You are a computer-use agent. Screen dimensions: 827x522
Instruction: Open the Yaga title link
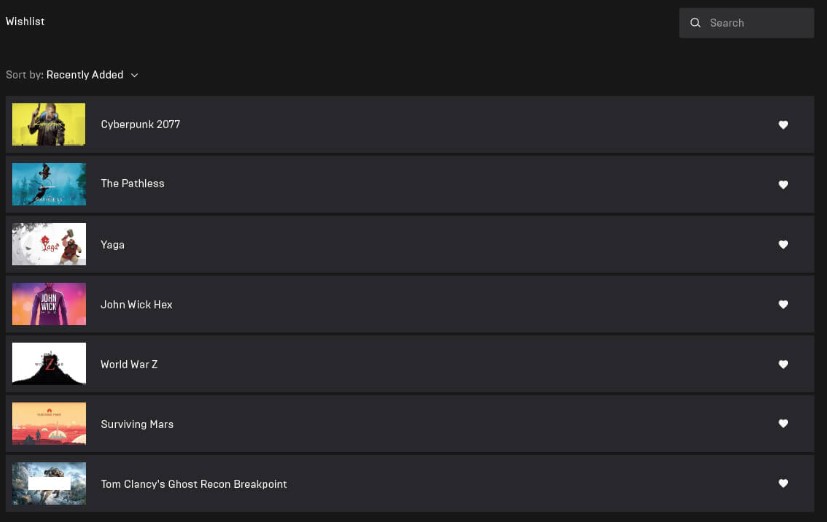coord(112,245)
